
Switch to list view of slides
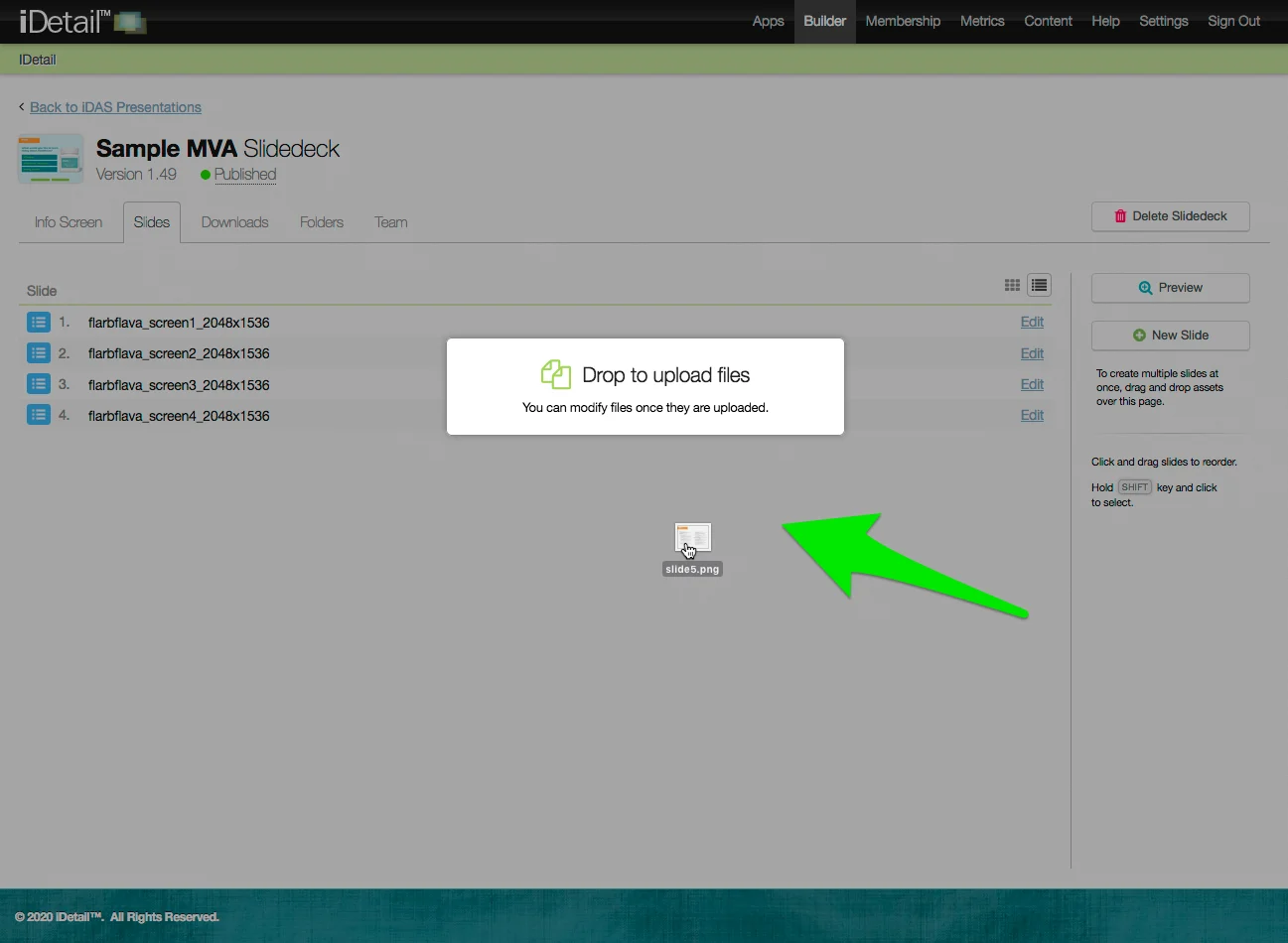[x=1039, y=286]
